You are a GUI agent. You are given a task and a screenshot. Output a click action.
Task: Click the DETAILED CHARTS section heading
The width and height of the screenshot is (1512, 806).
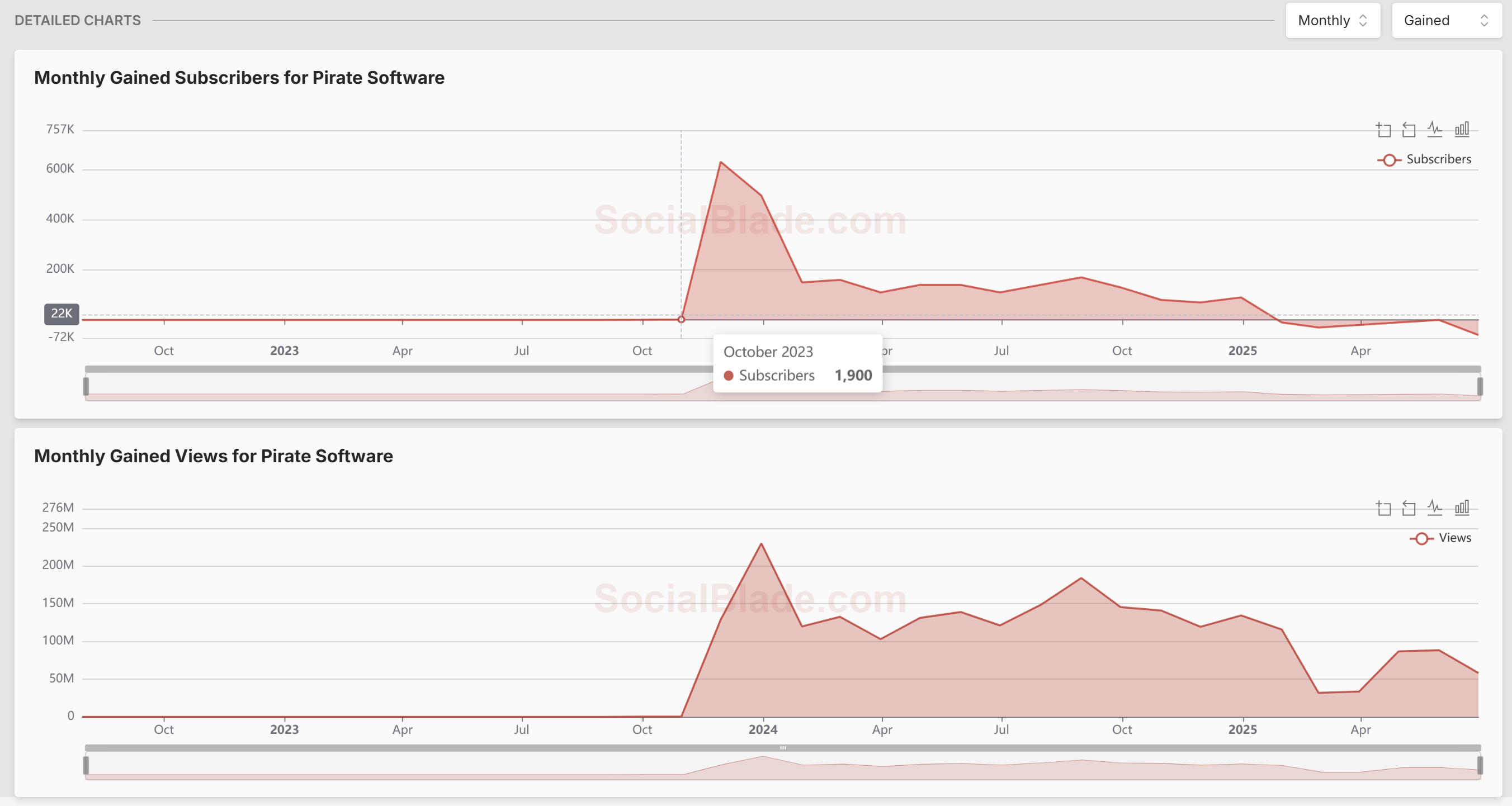pyautogui.click(x=78, y=21)
